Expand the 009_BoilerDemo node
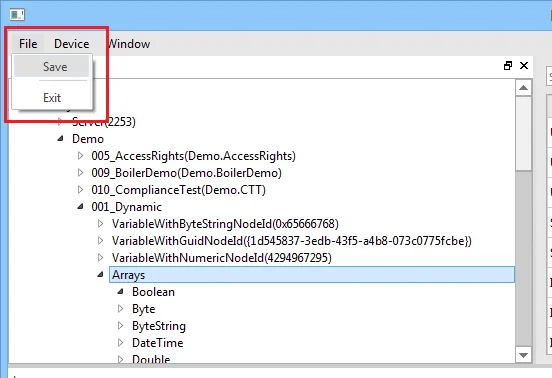This screenshot has height=378, width=552. 80,172
